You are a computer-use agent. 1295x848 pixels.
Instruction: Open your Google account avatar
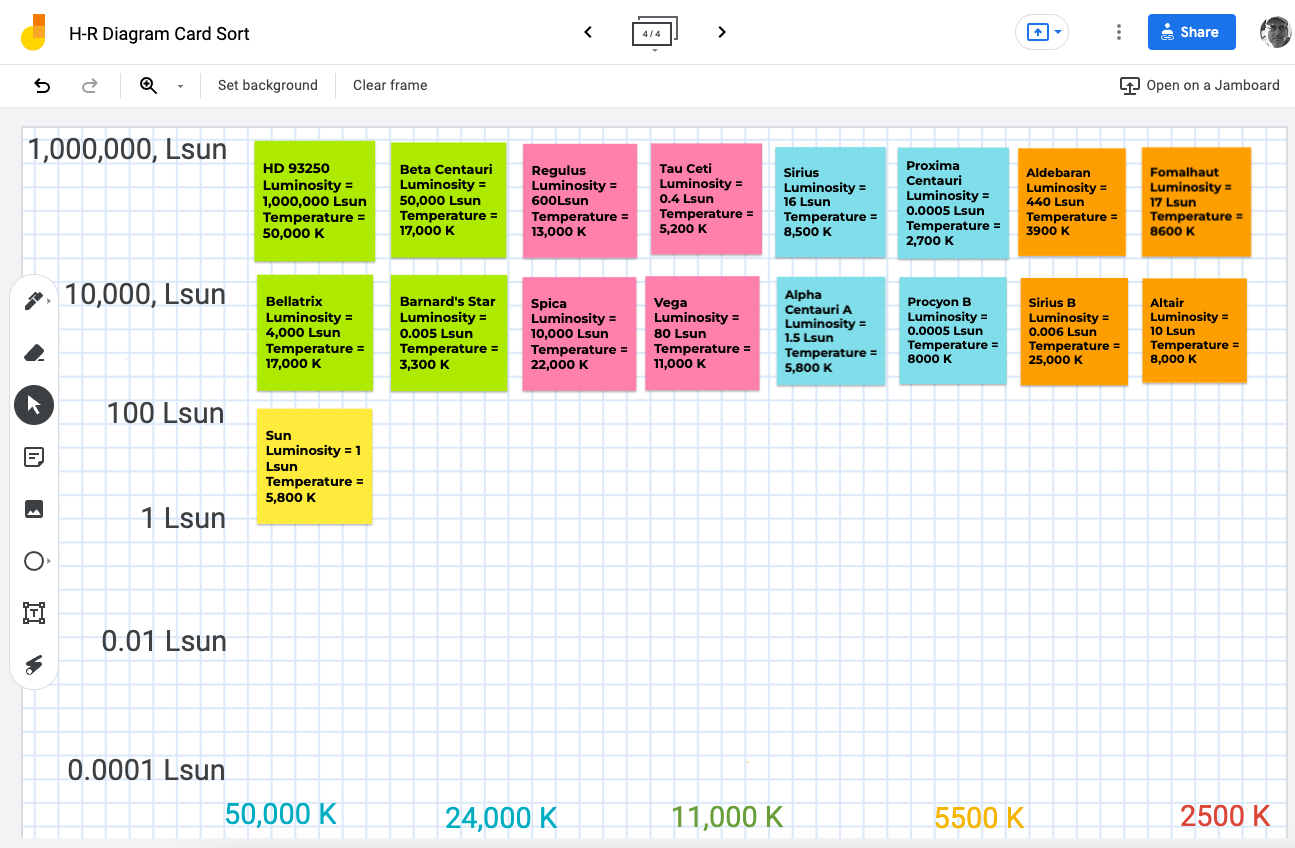click(1275, 31)
